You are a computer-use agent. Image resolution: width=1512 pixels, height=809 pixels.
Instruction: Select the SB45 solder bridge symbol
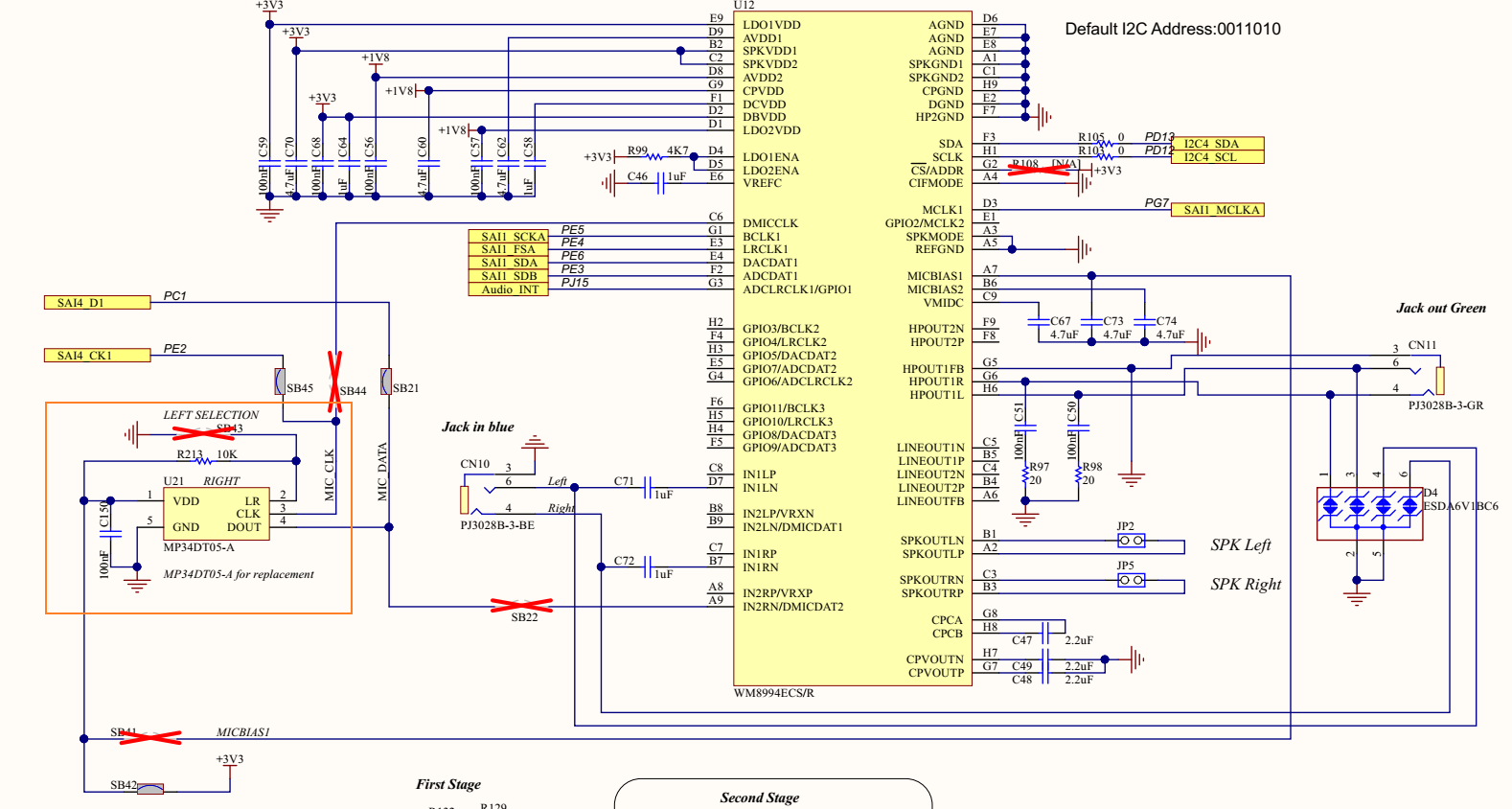280,381
